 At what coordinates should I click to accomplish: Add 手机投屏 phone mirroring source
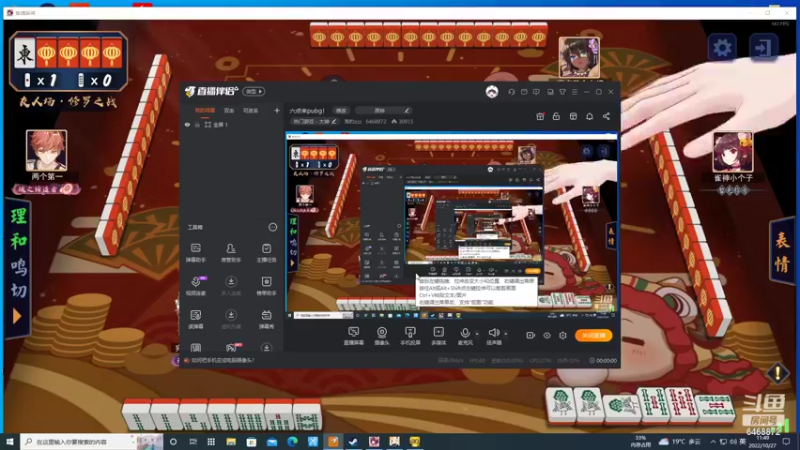click(410, 336)
